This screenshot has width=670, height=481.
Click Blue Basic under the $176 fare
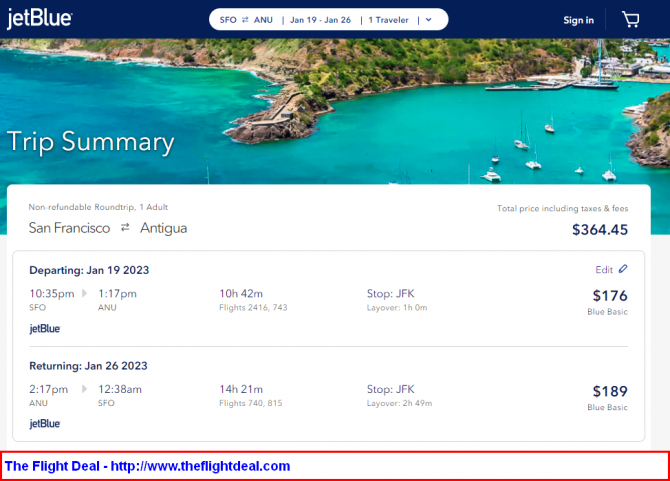(607, 312)
